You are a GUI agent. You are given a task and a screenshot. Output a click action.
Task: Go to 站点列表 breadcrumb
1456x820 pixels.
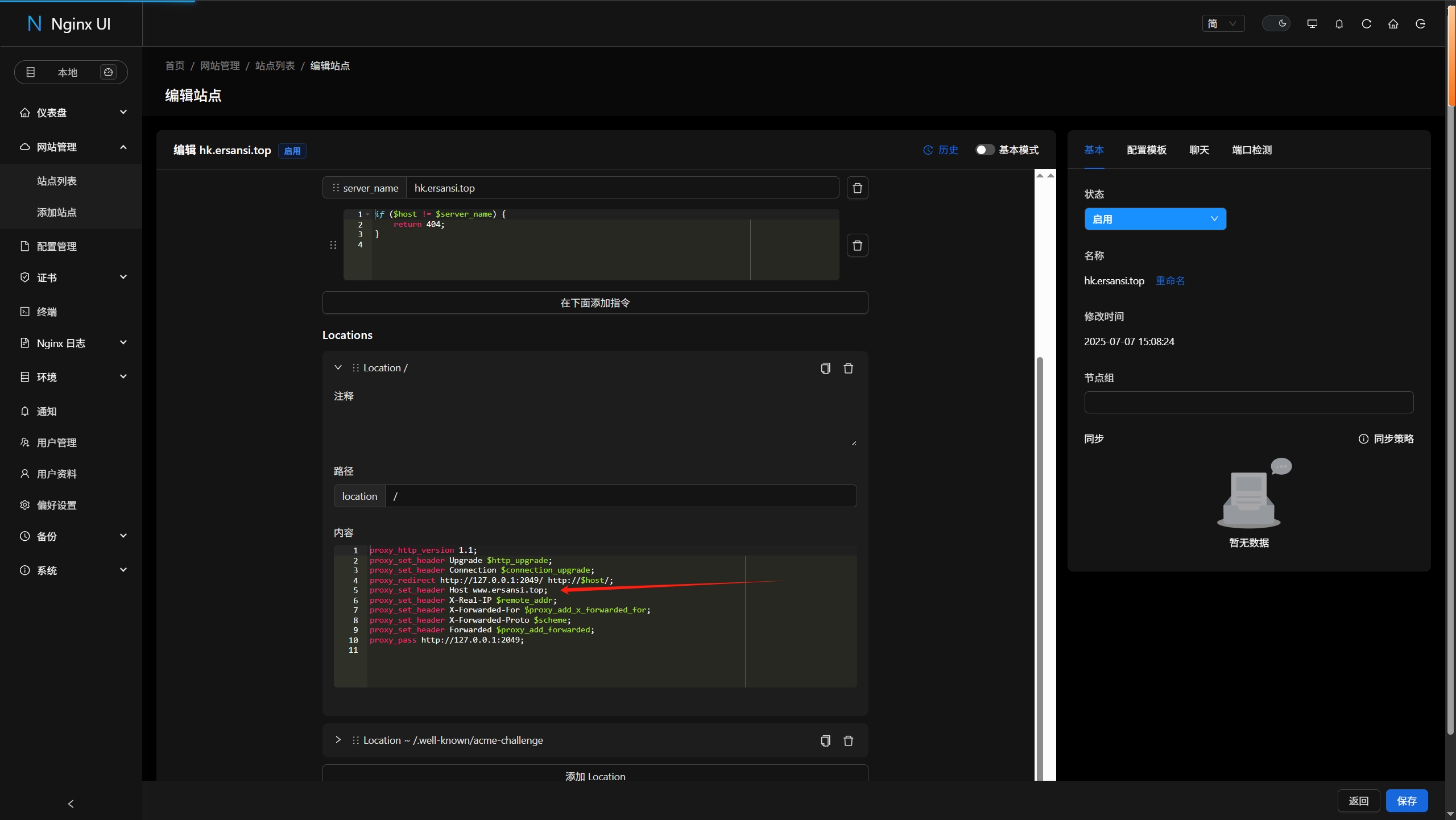click(275, 65)
